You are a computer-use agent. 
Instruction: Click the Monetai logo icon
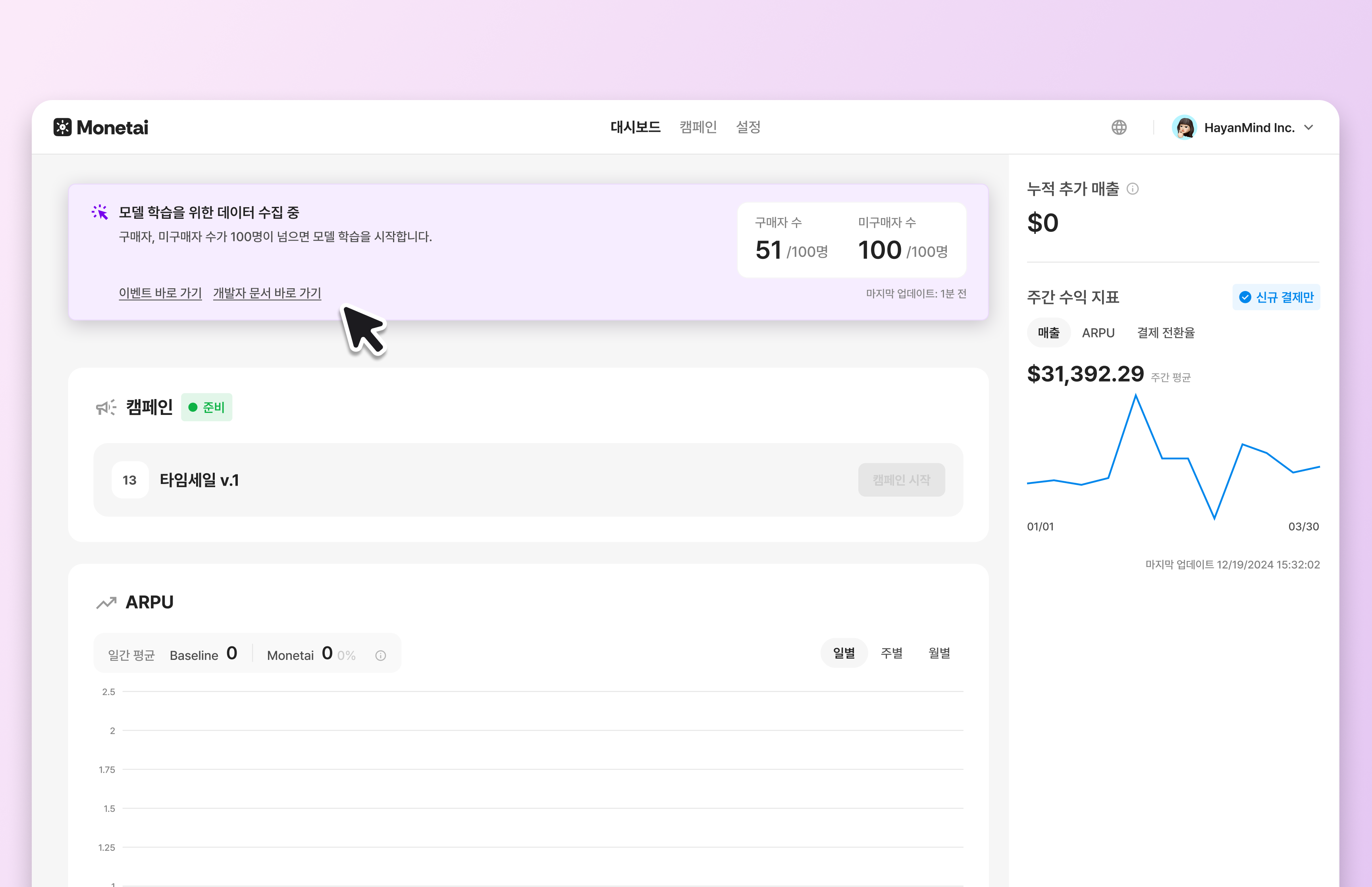pos(63,127)
